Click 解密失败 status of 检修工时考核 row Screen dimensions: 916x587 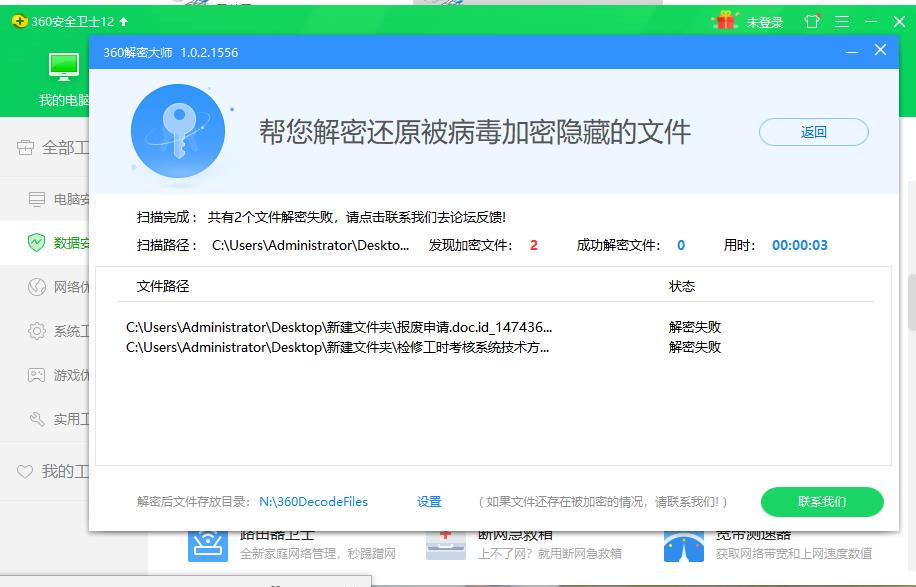point(695,348)
